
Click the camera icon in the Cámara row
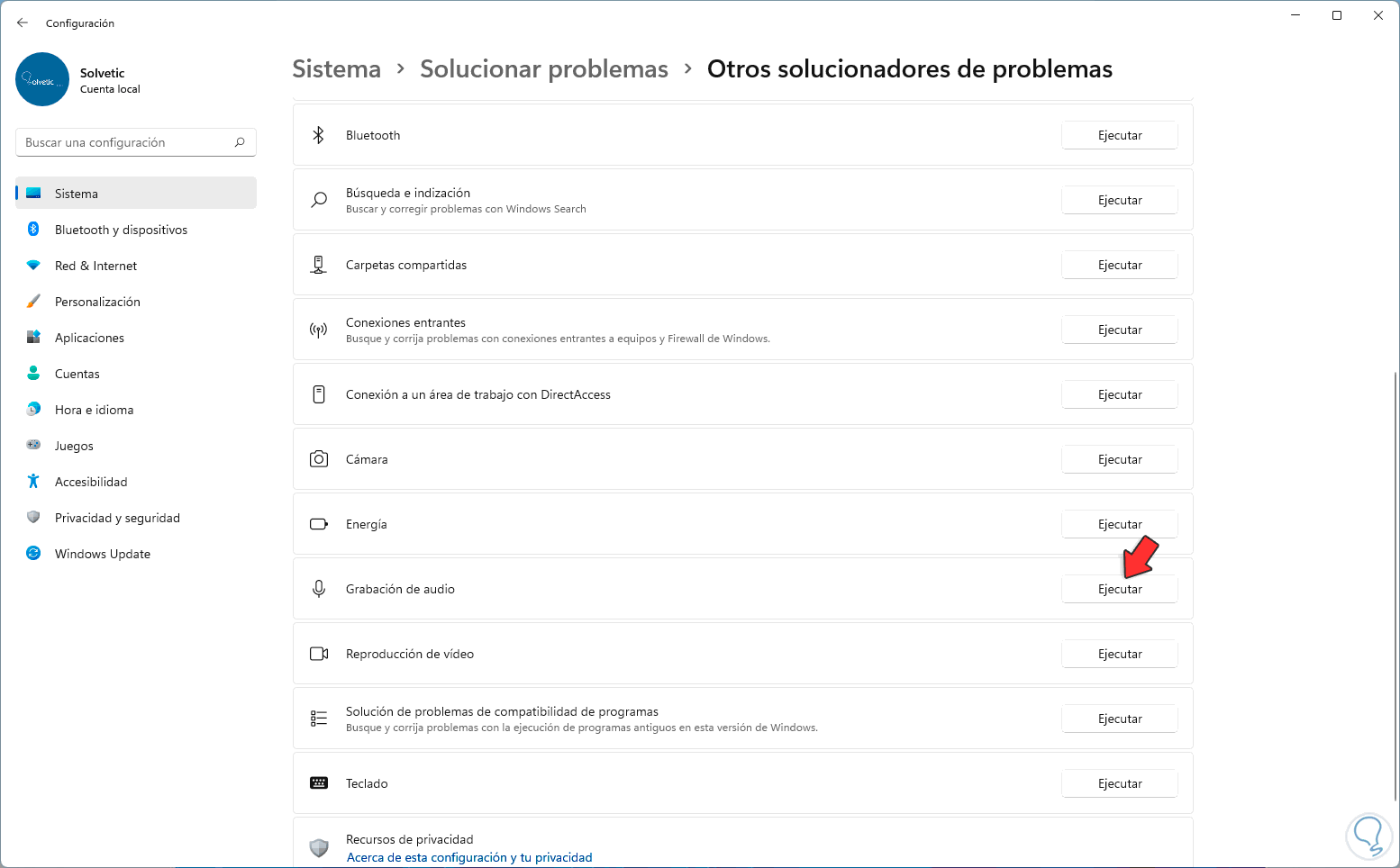coord(319,459)
